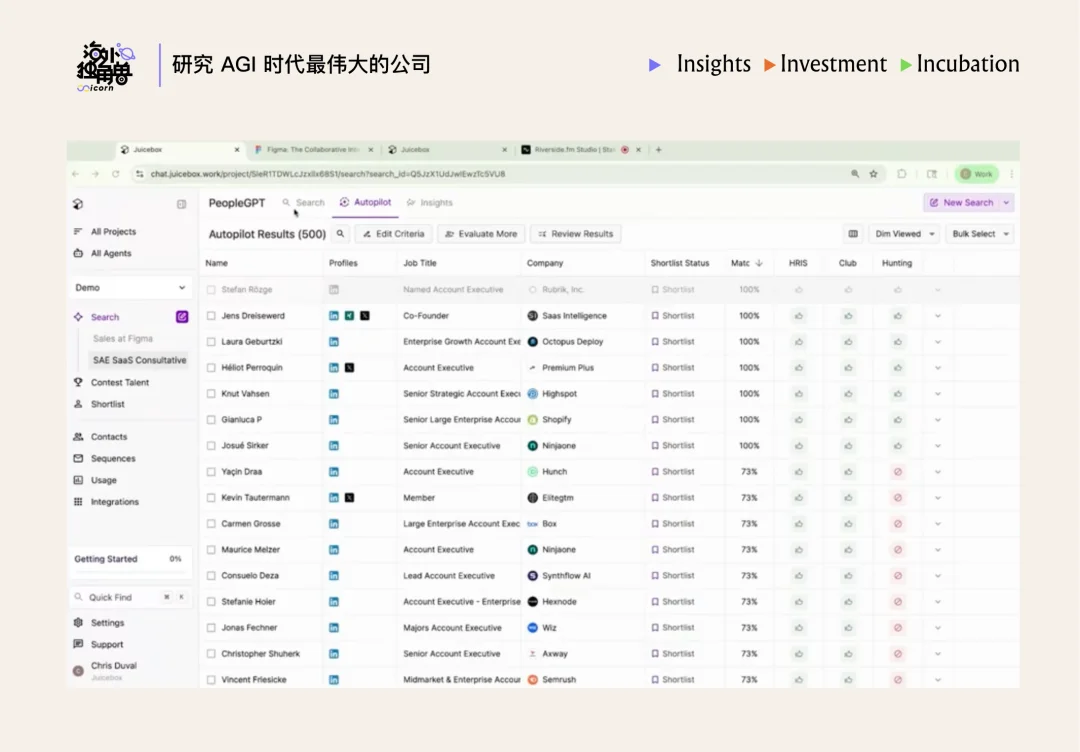Click the Evaluate More button

pos(481,233)
